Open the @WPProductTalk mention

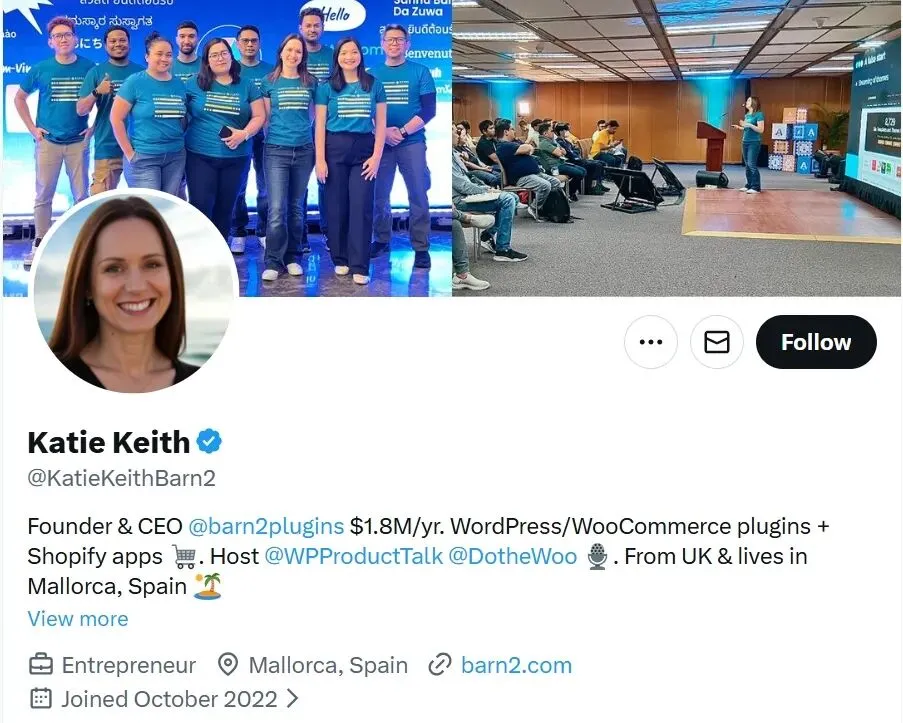354,556
